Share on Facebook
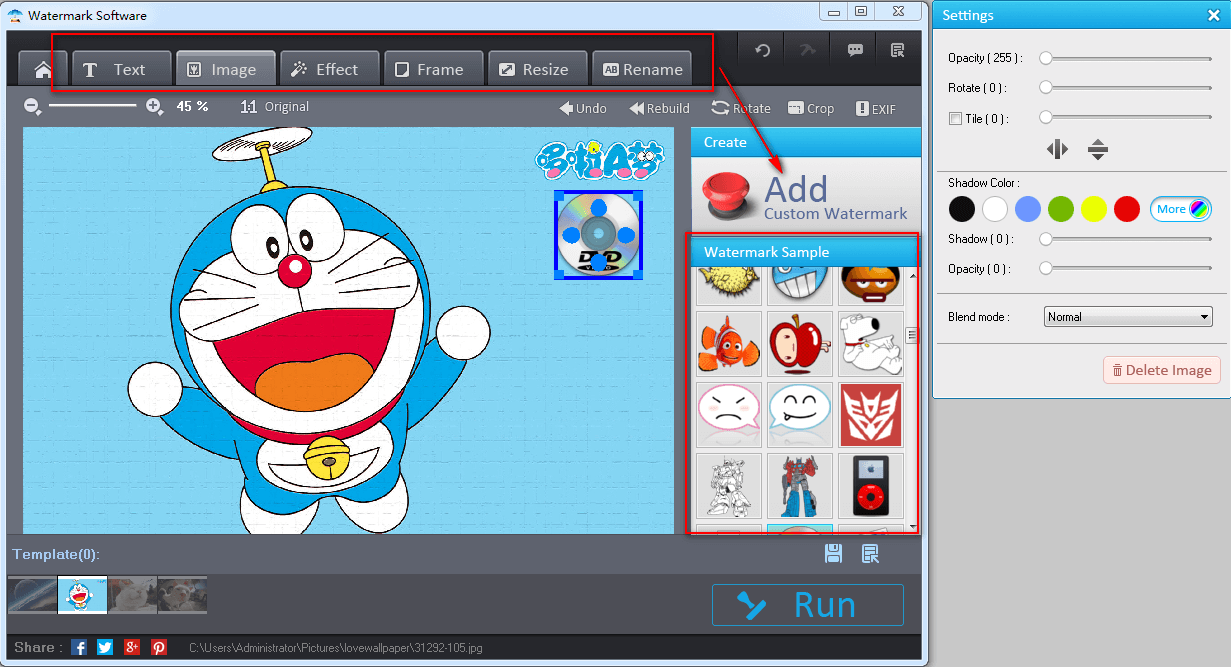 [x=79, y=648]
